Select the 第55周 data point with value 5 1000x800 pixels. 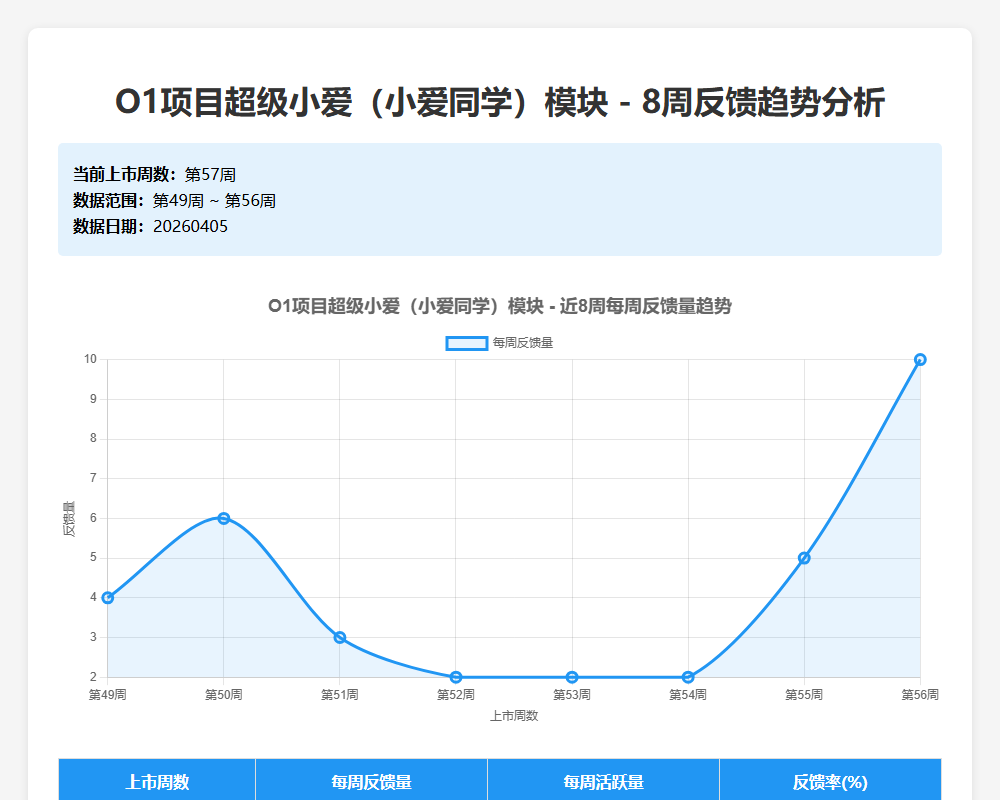pyautogui.click(x=804, y=558)
